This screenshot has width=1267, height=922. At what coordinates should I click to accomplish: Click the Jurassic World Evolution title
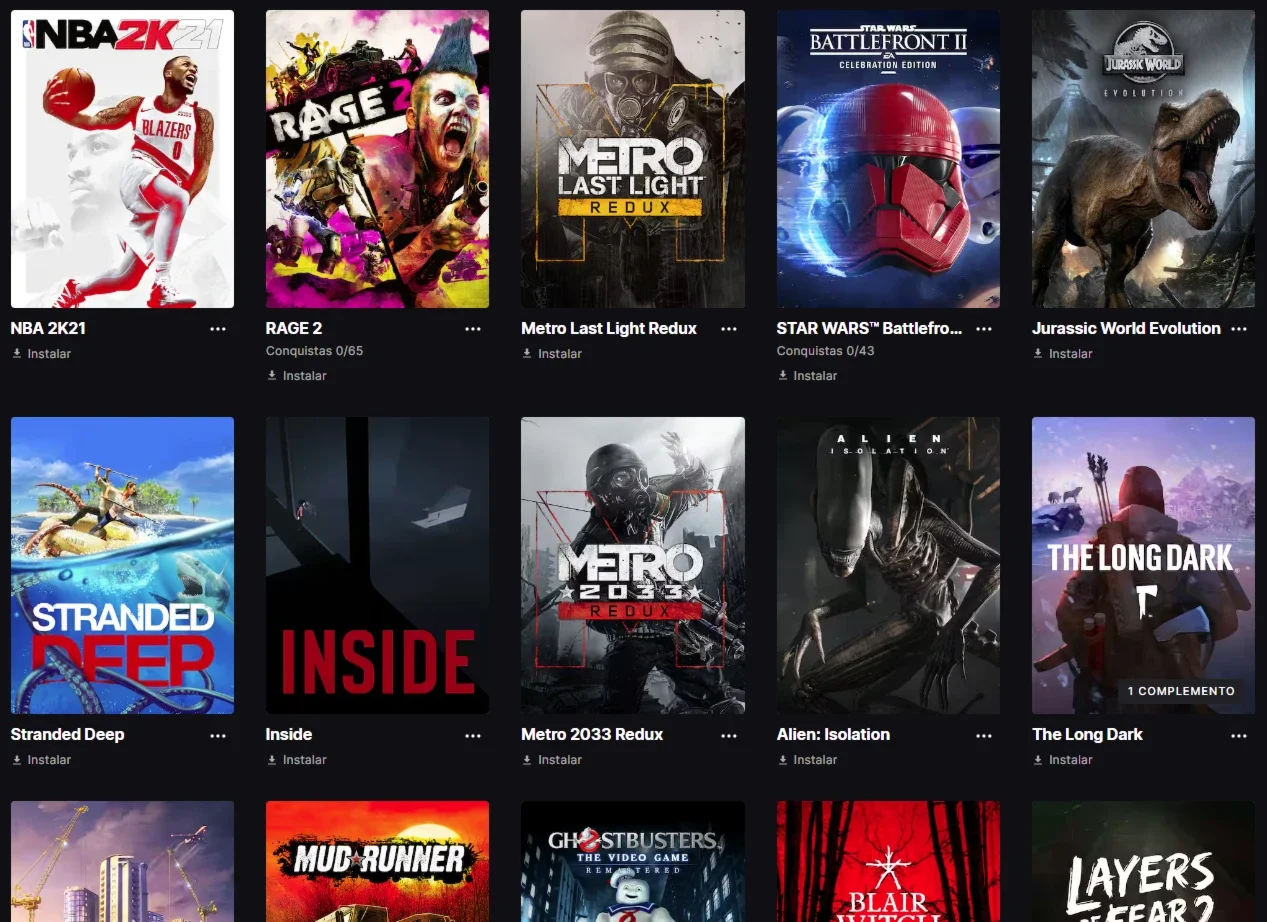[x=1126, y=328]
